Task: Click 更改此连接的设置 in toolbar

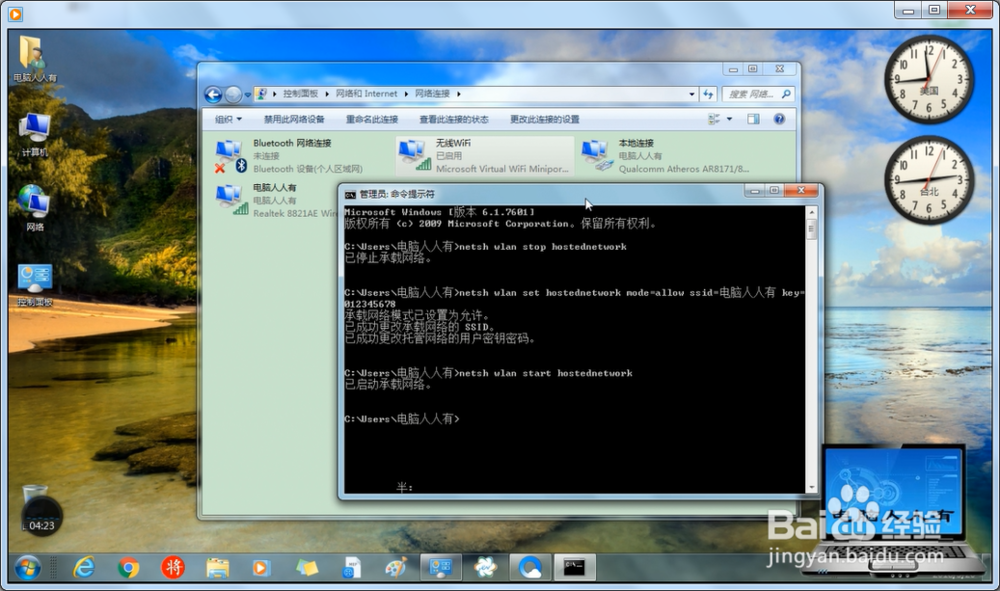Action: 545,119
